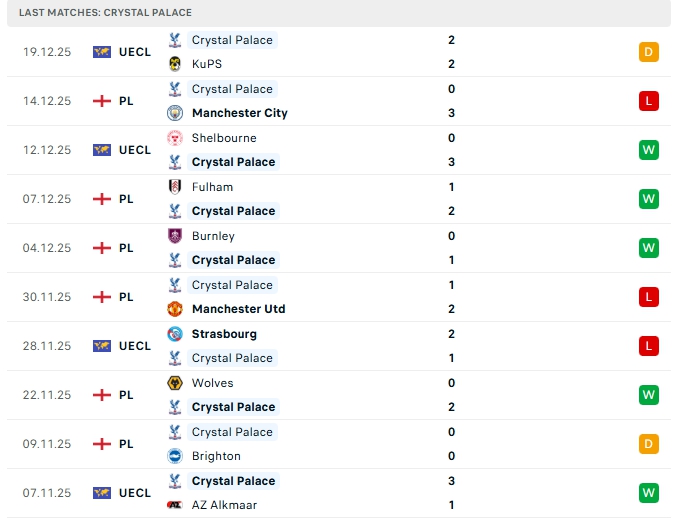Open the UECL competition flag on 19.12.25
The width and height of the screenshot is (679, 518).
[x=102, y=52]
